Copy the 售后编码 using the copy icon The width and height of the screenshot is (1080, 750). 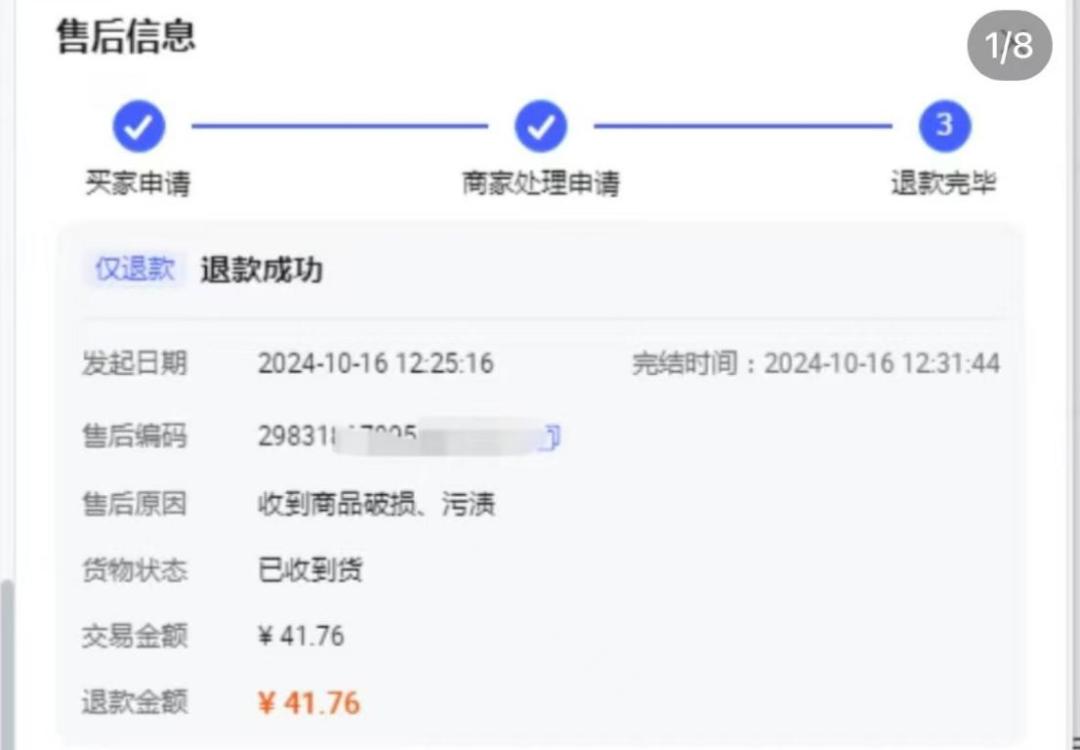(x=551, y=437)
